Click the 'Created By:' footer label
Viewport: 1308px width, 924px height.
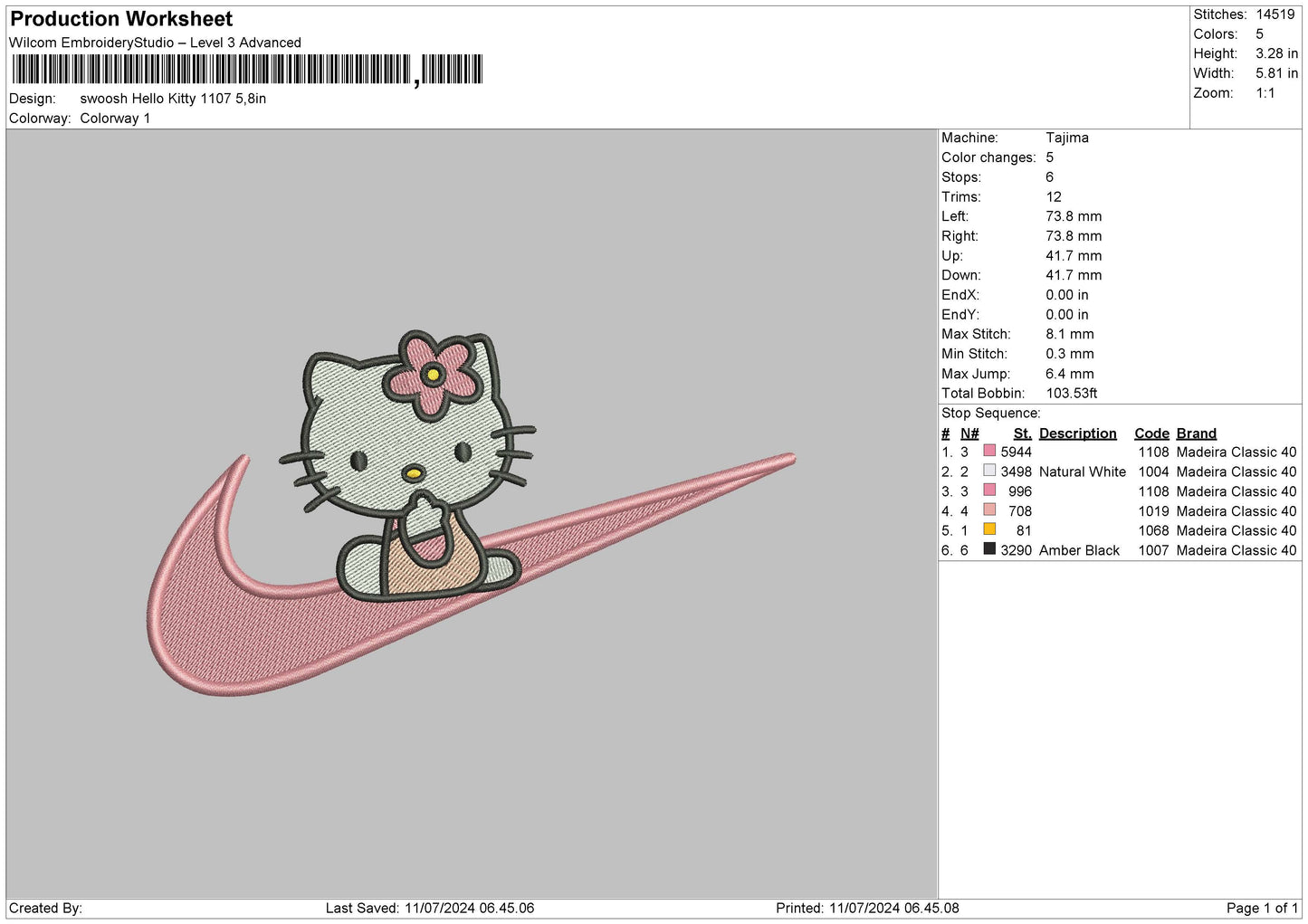45,908
